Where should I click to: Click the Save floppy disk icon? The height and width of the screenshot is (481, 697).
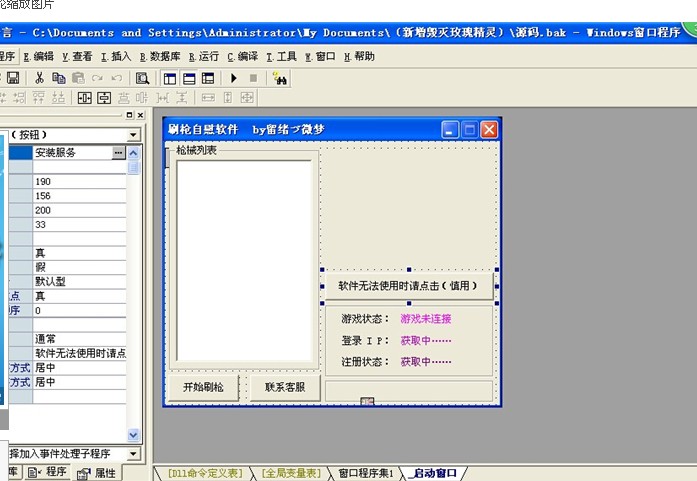tap(13, 78)
